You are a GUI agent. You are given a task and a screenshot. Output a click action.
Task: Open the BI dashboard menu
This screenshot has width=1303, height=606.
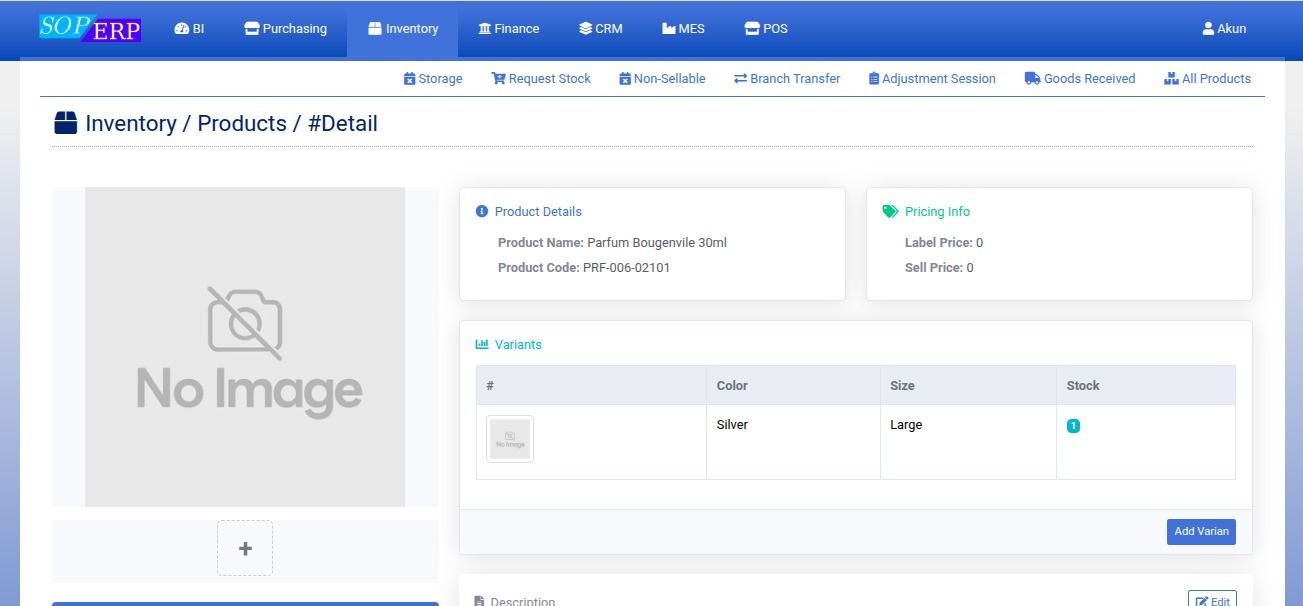click(x=189, y=29)
